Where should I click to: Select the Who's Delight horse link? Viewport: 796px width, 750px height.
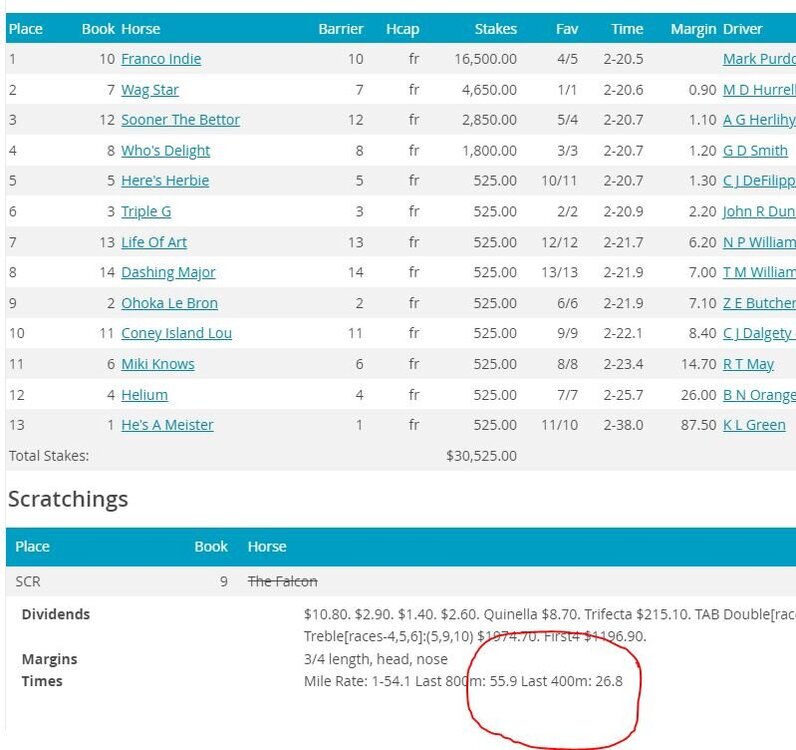point(165,151)
